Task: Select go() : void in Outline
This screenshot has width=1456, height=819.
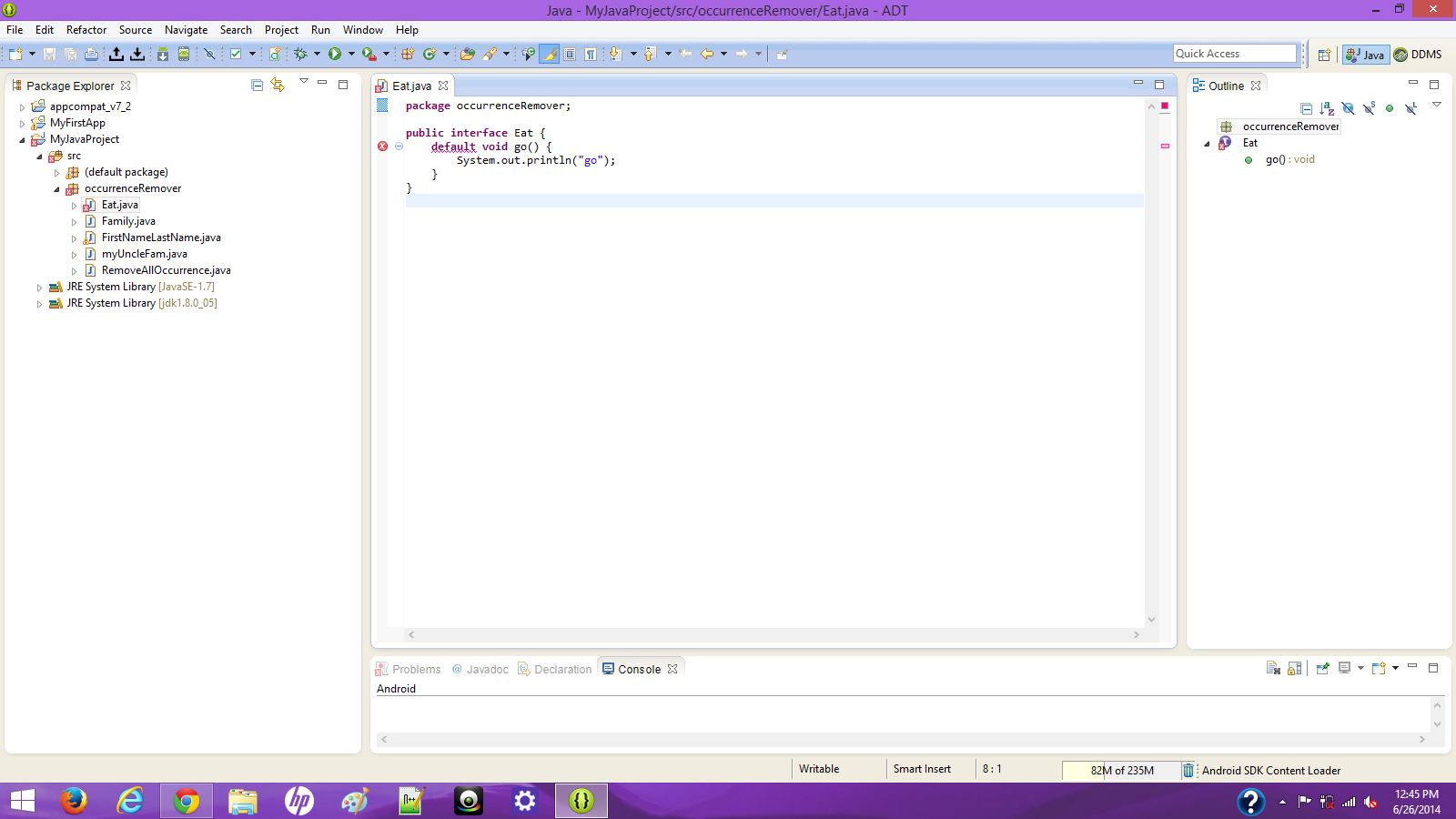Action: tap(1289, 159)
